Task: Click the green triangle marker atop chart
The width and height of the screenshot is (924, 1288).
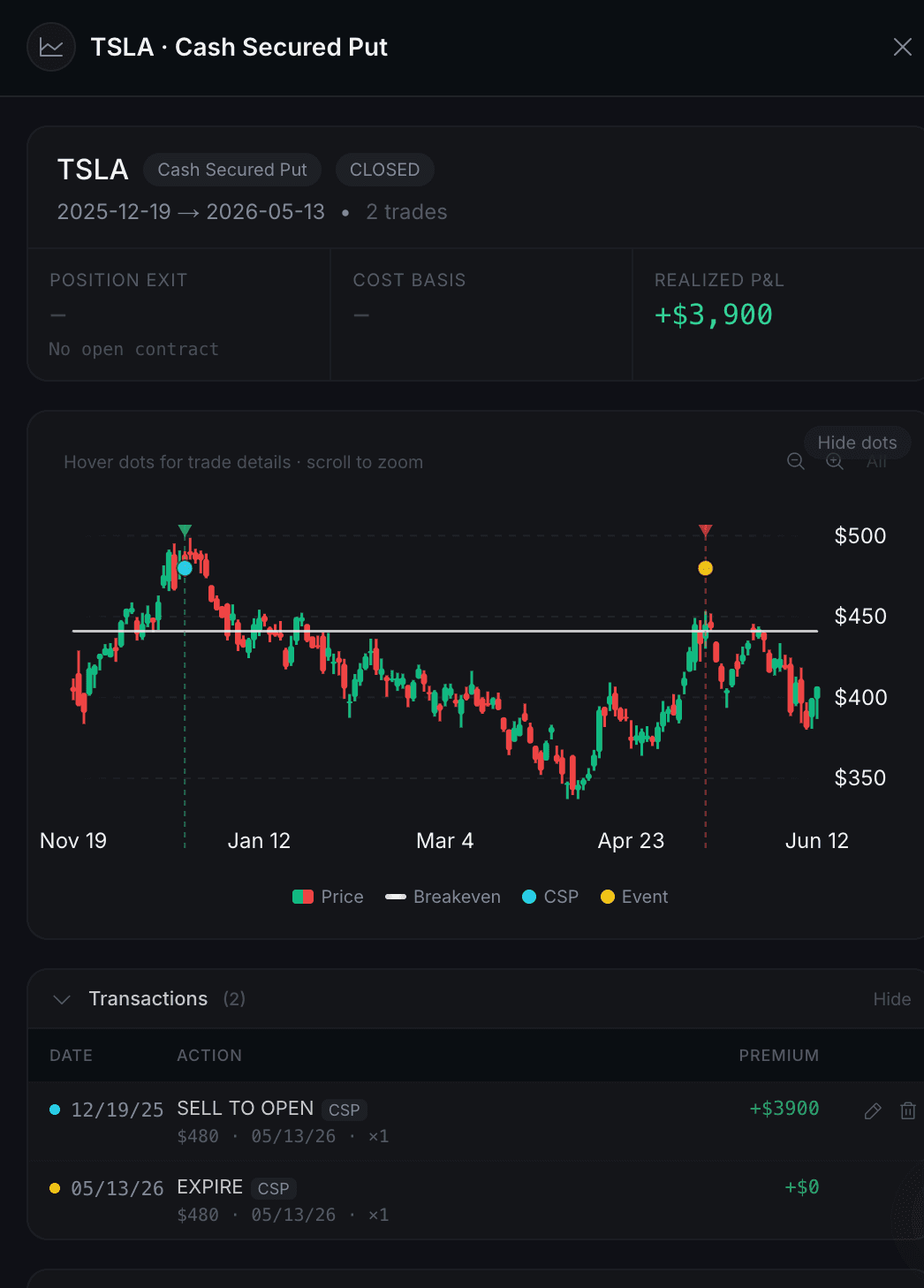Action: coord(185,530)
